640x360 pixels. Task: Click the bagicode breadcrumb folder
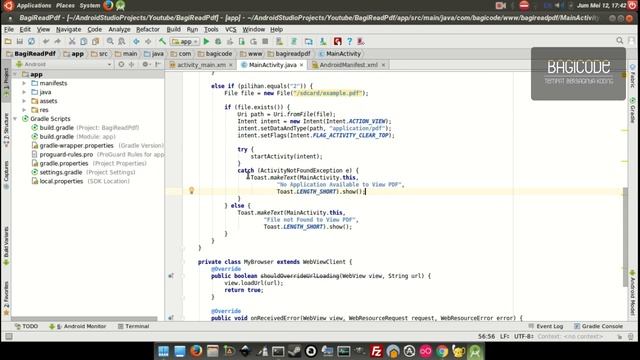(215, 53)
